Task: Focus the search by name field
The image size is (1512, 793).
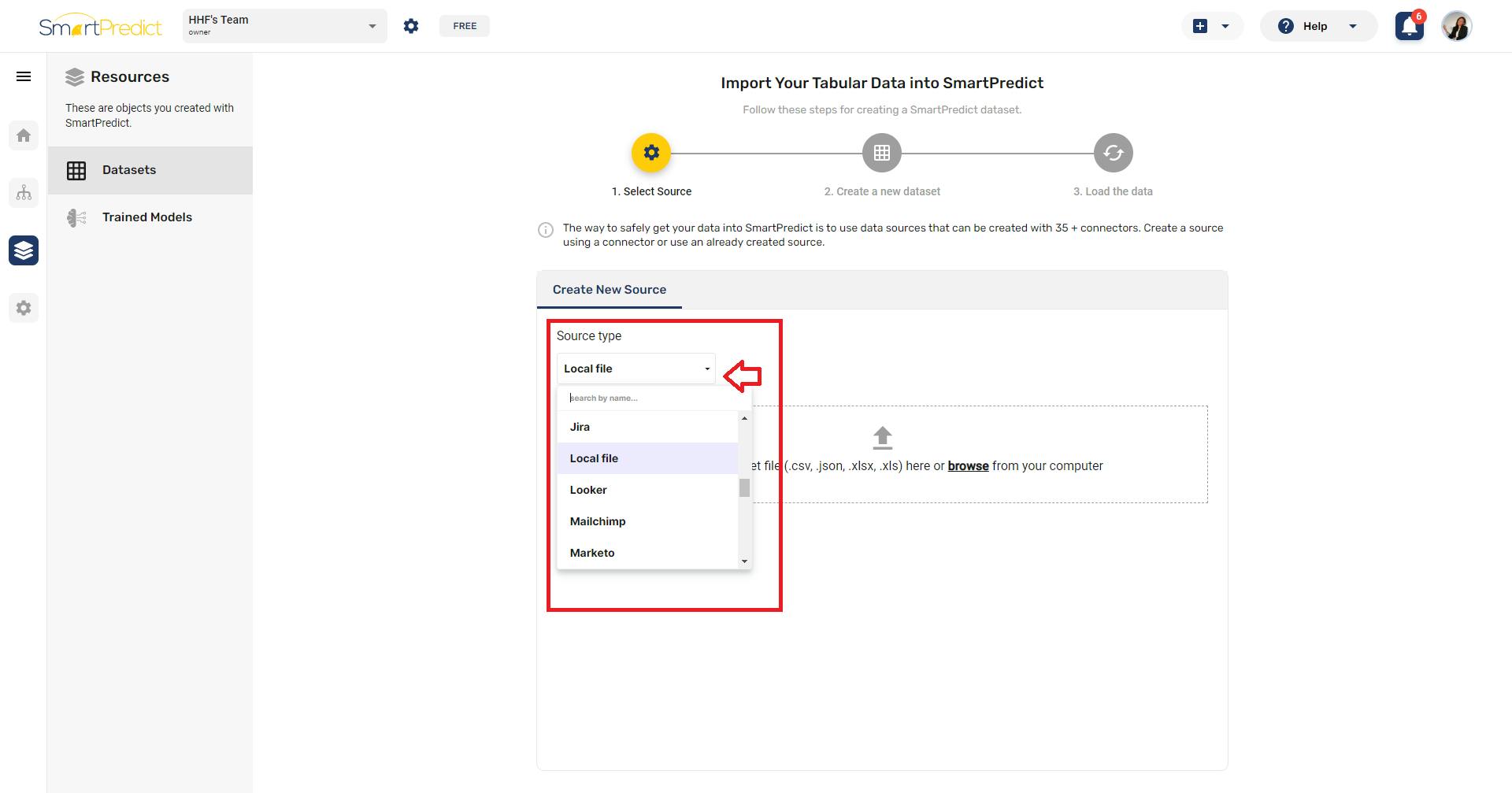Action: [654, 398]
